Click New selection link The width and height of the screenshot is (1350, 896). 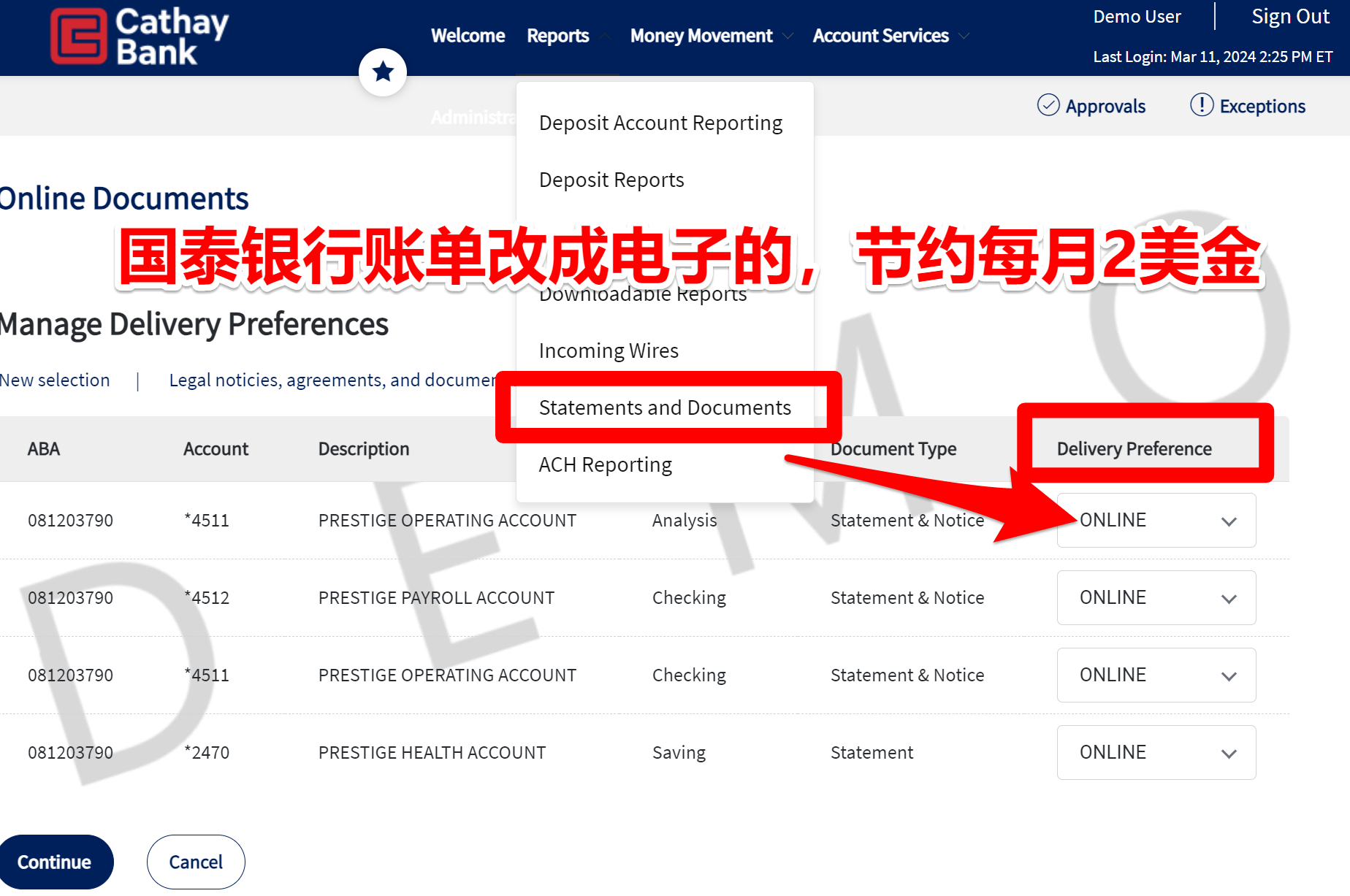tap(55, 380)
